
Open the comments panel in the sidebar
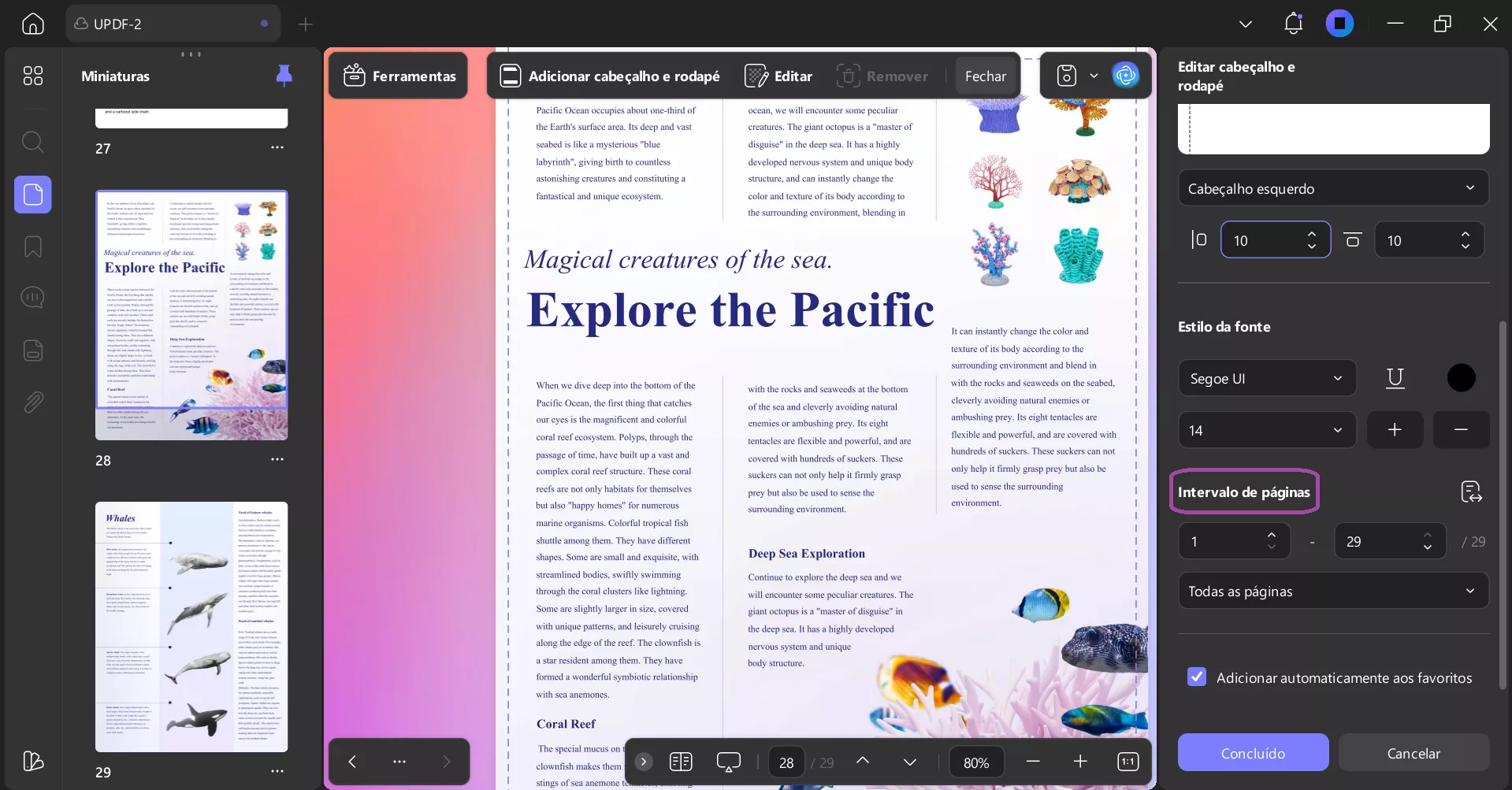click(32, 297)
